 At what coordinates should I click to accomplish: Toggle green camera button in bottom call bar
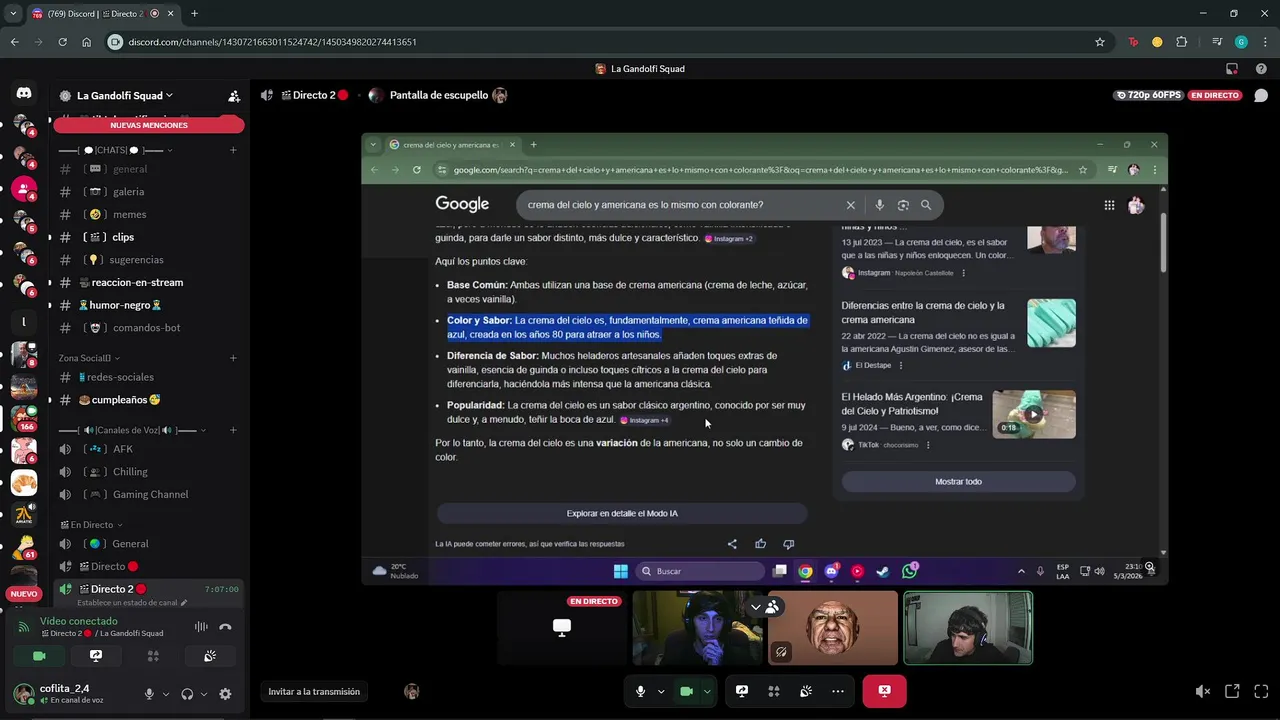click(686, 691)
